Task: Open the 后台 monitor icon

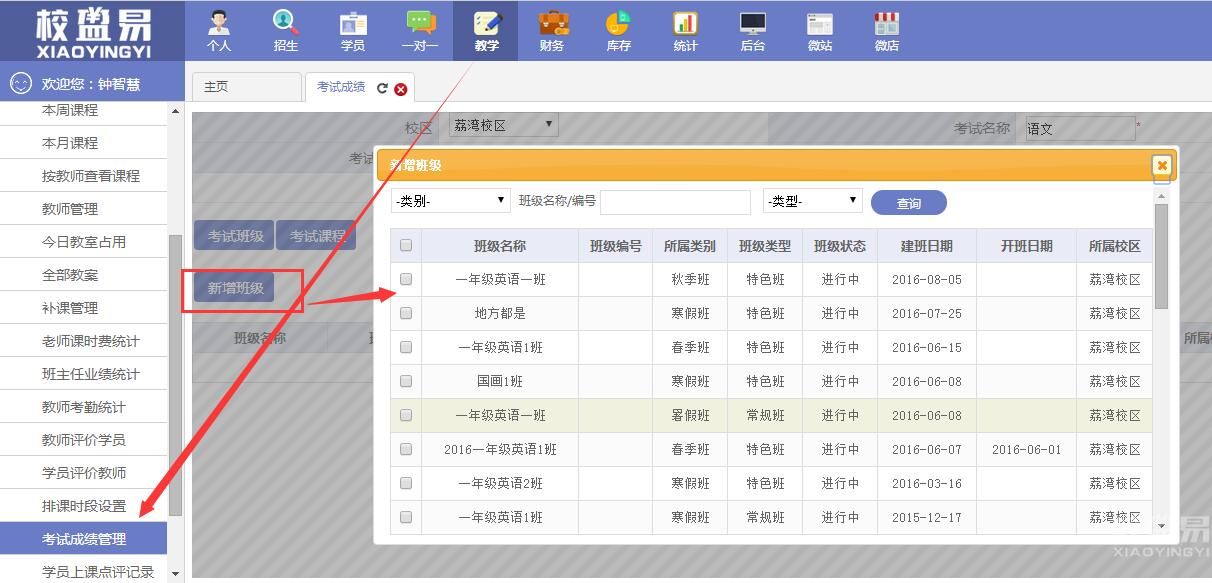Action: tap(753, 30)
